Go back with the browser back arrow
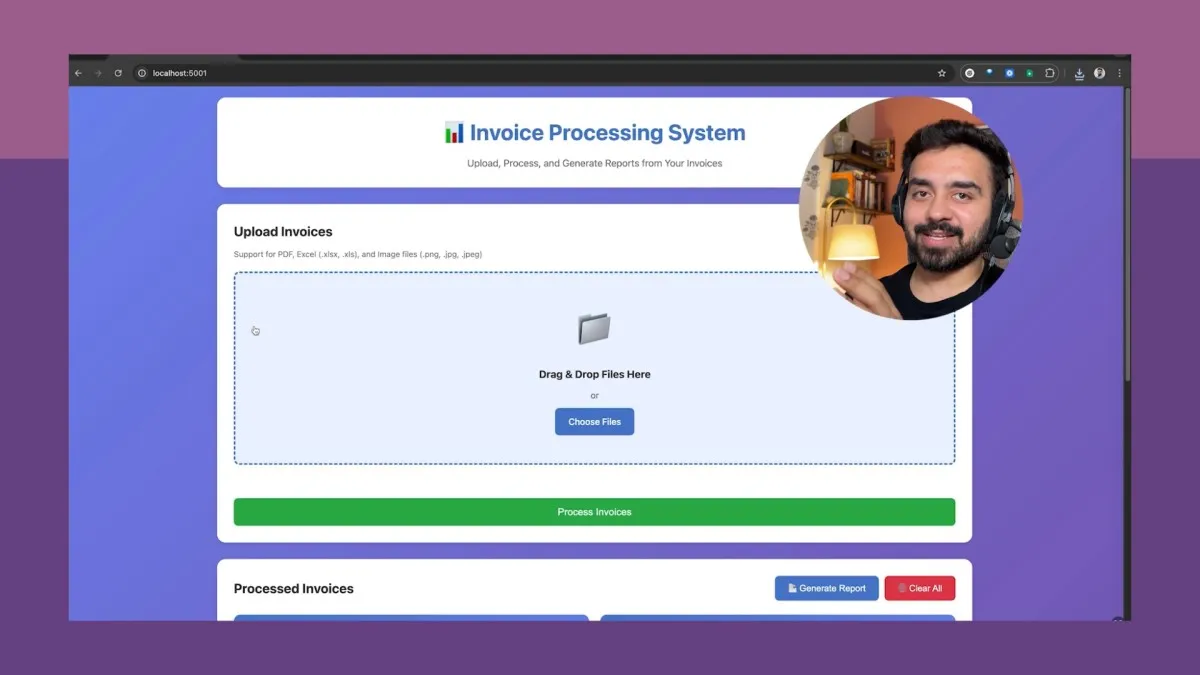Screen dimensions: 1200x675 coord(79,73)
